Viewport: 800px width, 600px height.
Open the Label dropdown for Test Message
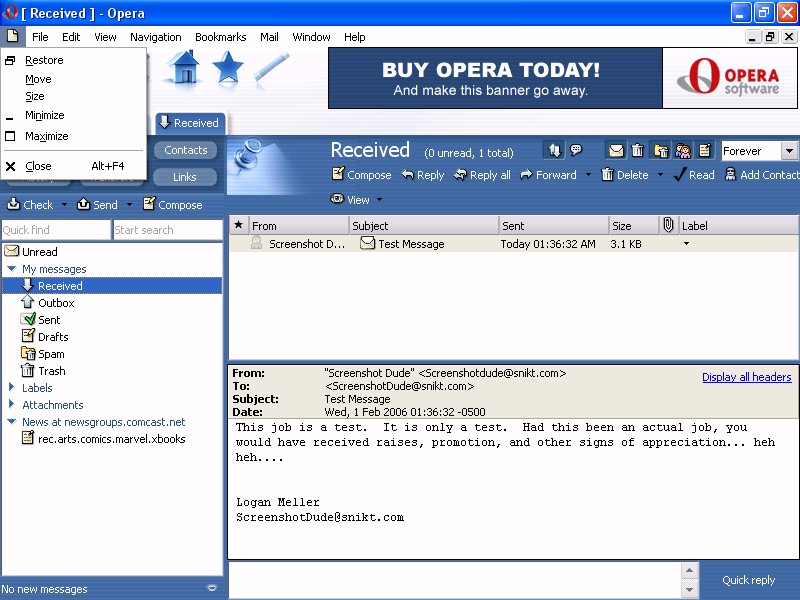pyautogui.click(x=686, y=244)
